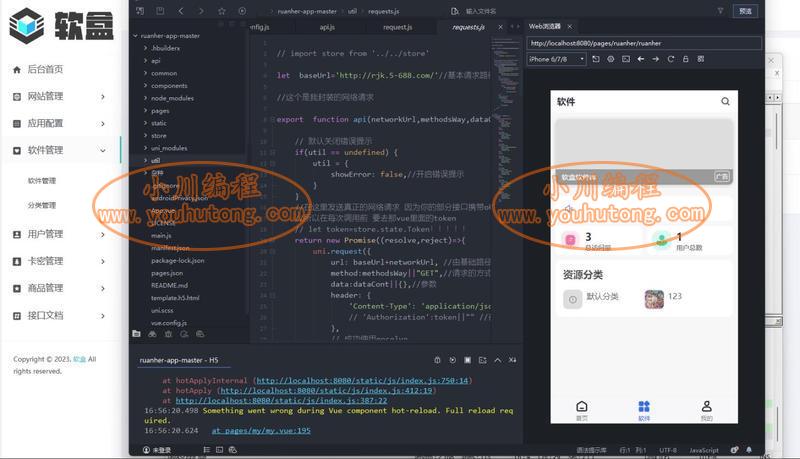The image size is (800, 459).
Task: Open link index.js:750:14 in console
Action: [362, 380]
